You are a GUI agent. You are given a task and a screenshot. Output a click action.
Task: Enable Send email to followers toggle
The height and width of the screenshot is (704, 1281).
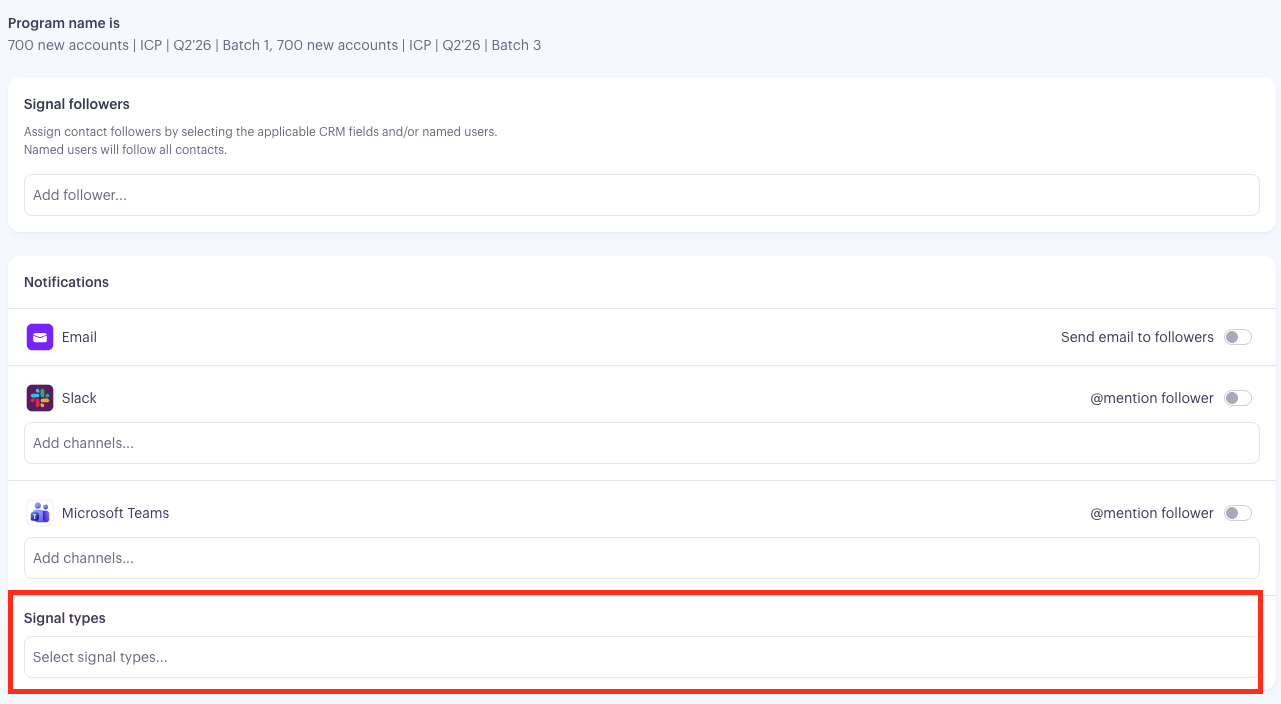(1238, 337)
